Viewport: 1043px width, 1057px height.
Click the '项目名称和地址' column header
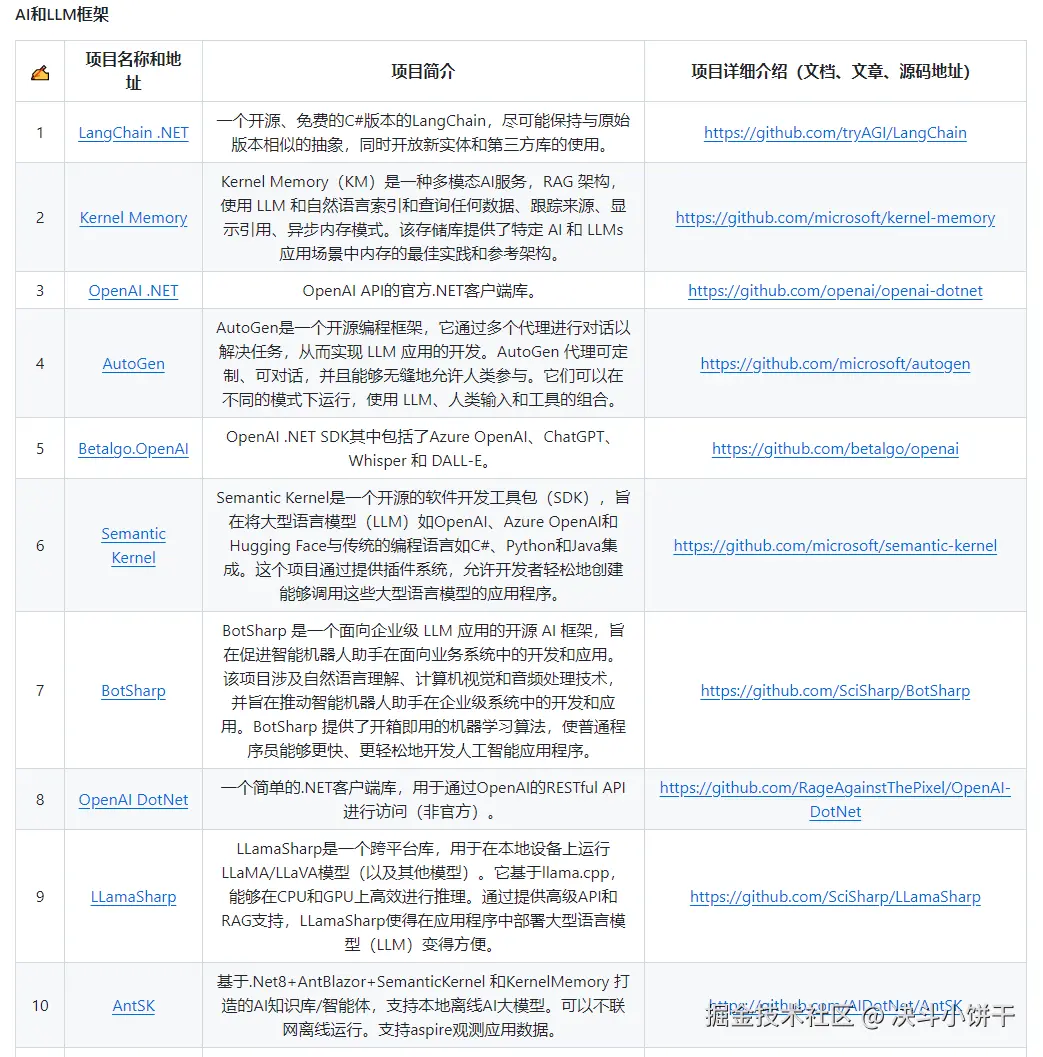click(x=133, y=71)
